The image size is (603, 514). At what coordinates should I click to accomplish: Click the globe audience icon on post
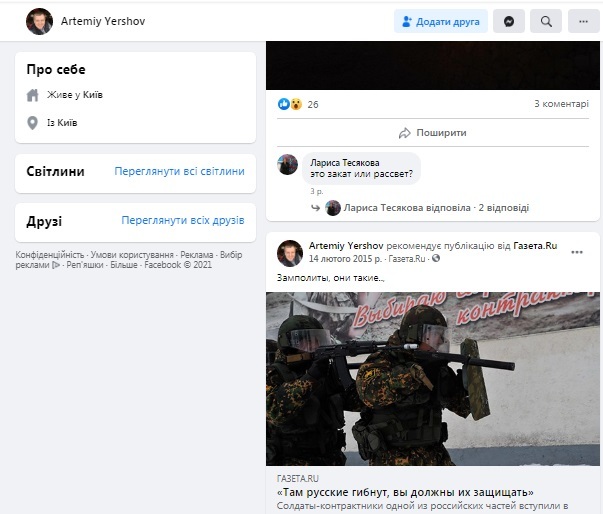(x=436, y=258)
